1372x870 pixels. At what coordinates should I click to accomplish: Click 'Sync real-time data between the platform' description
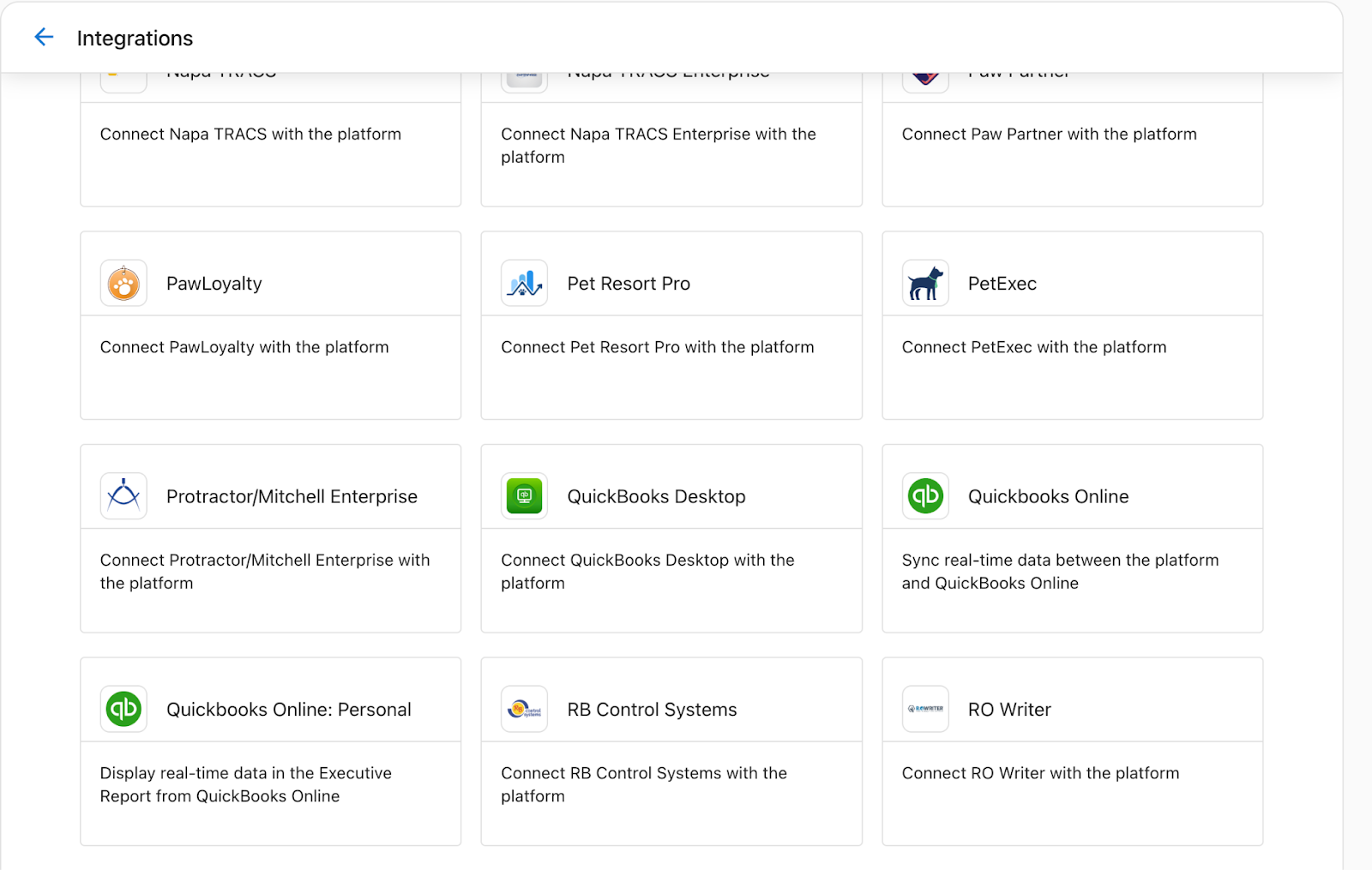(x=1060, y=572)
